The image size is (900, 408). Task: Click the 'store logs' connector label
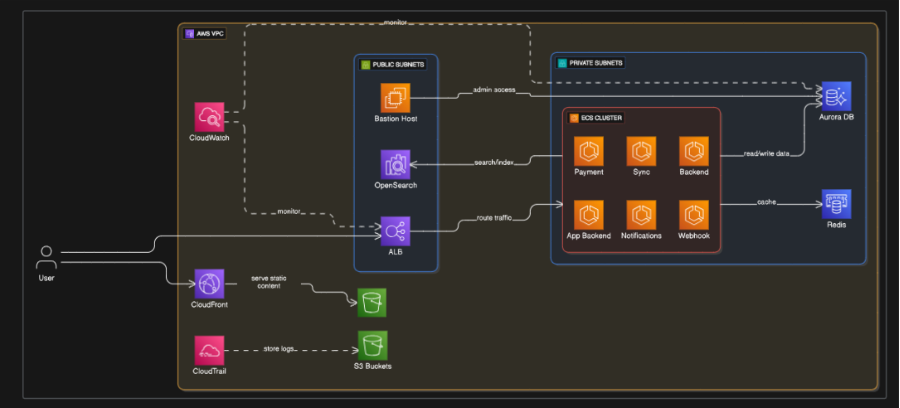(x=280, y=348)
